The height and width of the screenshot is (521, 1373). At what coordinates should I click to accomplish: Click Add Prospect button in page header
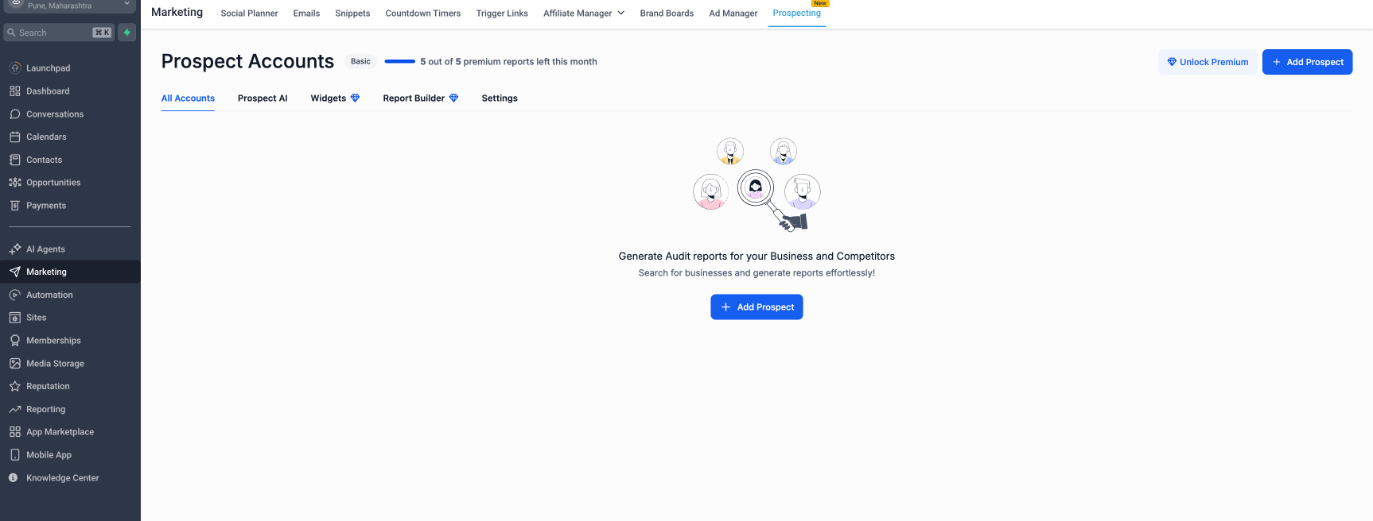(1307, 62)
